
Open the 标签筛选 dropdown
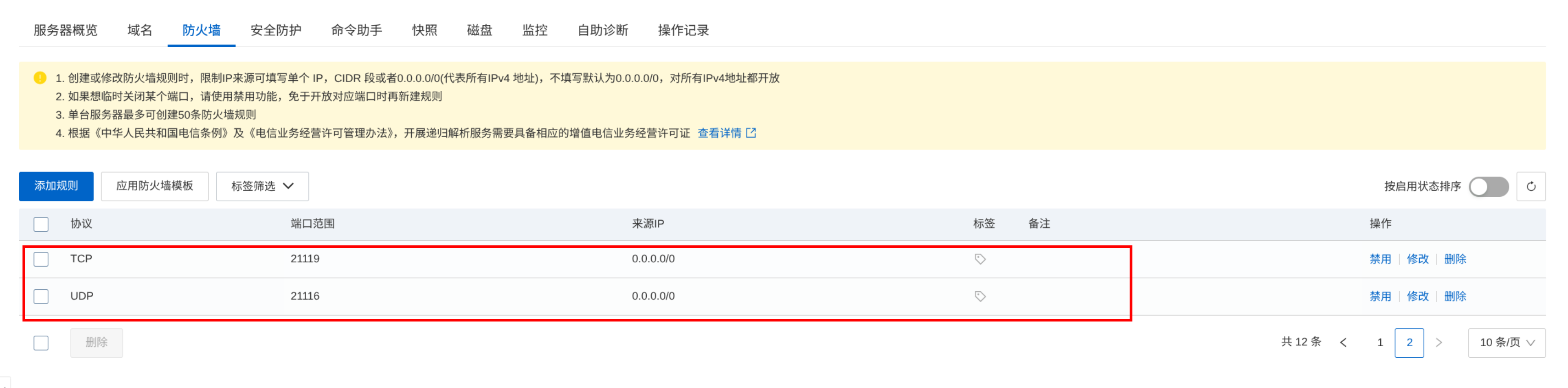click(263, 186)
